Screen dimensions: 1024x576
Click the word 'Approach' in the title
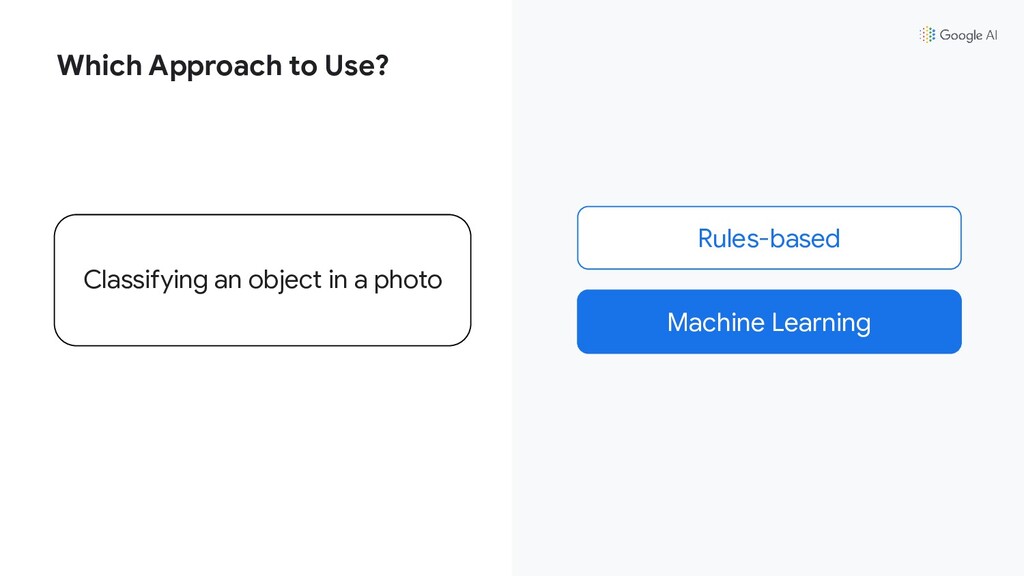(215, 66)
